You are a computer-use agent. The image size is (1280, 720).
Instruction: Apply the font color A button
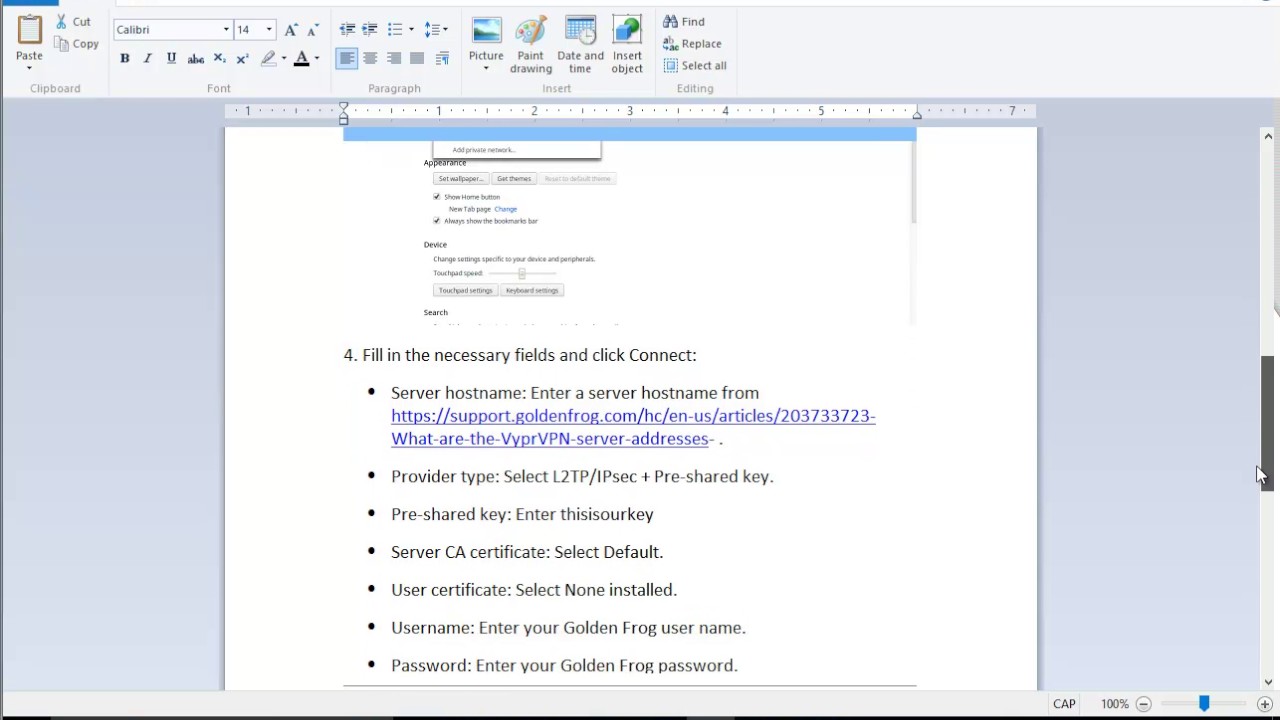tap(301, 59)
